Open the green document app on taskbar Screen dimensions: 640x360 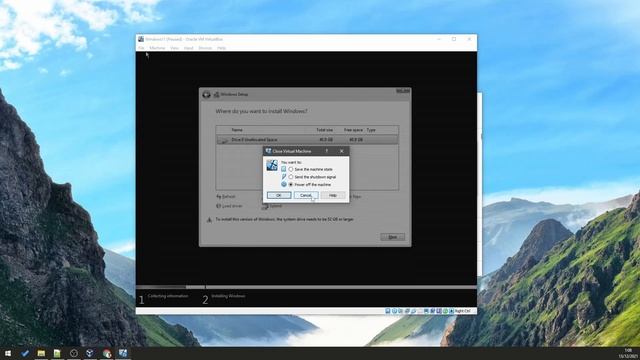tap(57, 353)
